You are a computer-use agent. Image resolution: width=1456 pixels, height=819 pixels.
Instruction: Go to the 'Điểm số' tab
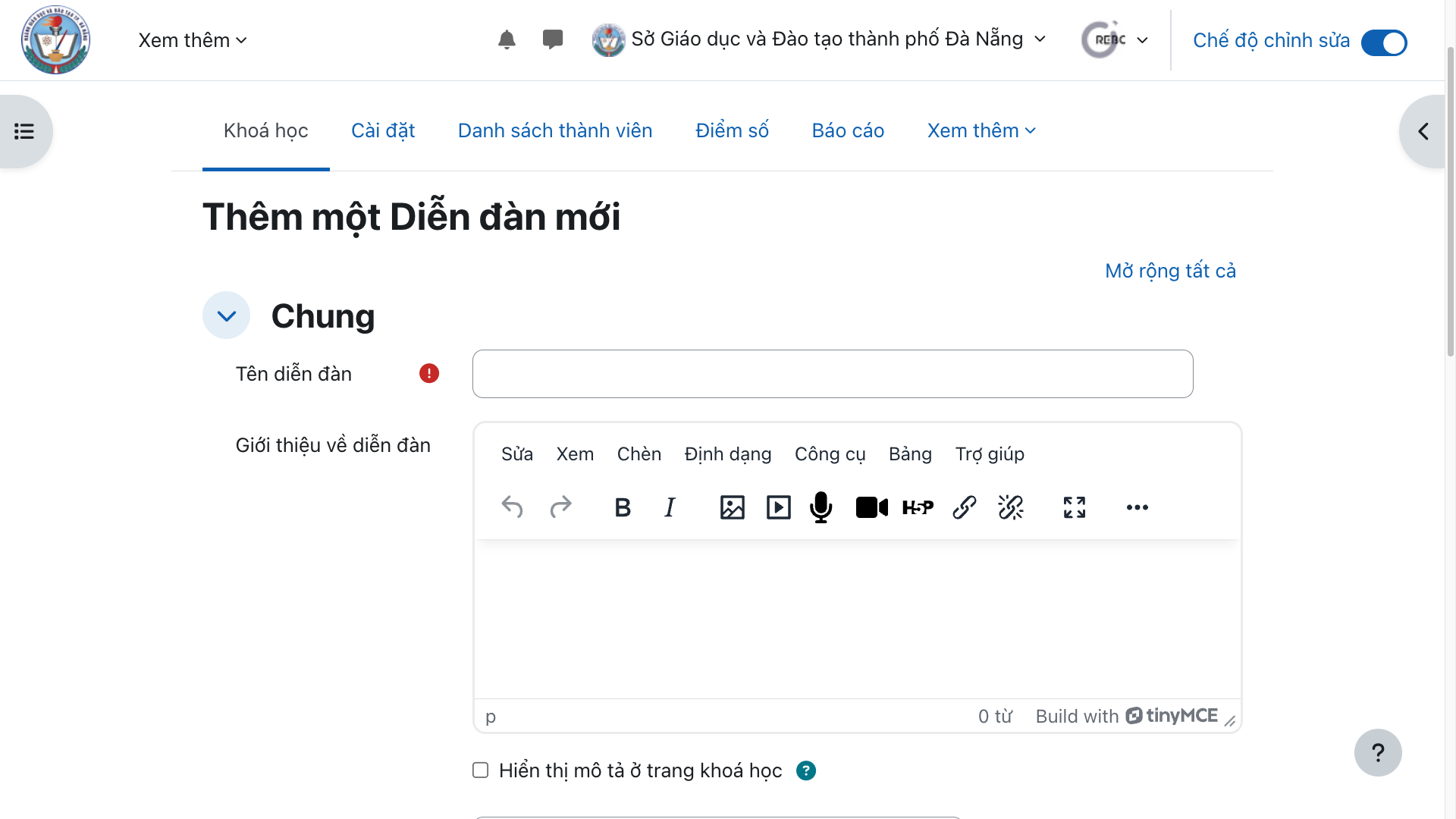732,130
